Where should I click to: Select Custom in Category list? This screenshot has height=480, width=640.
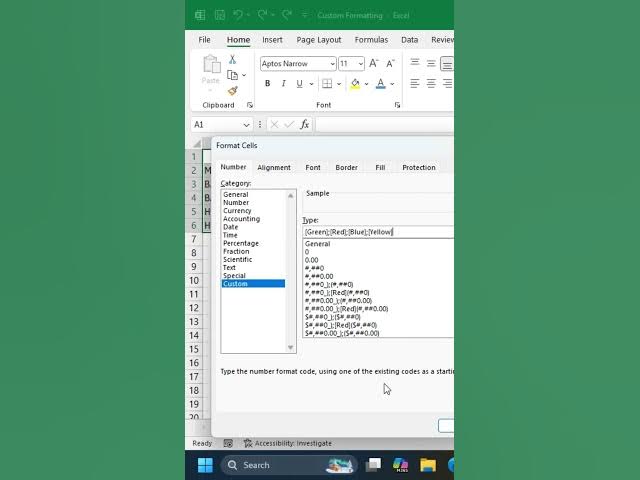click(x=253, y=284)
